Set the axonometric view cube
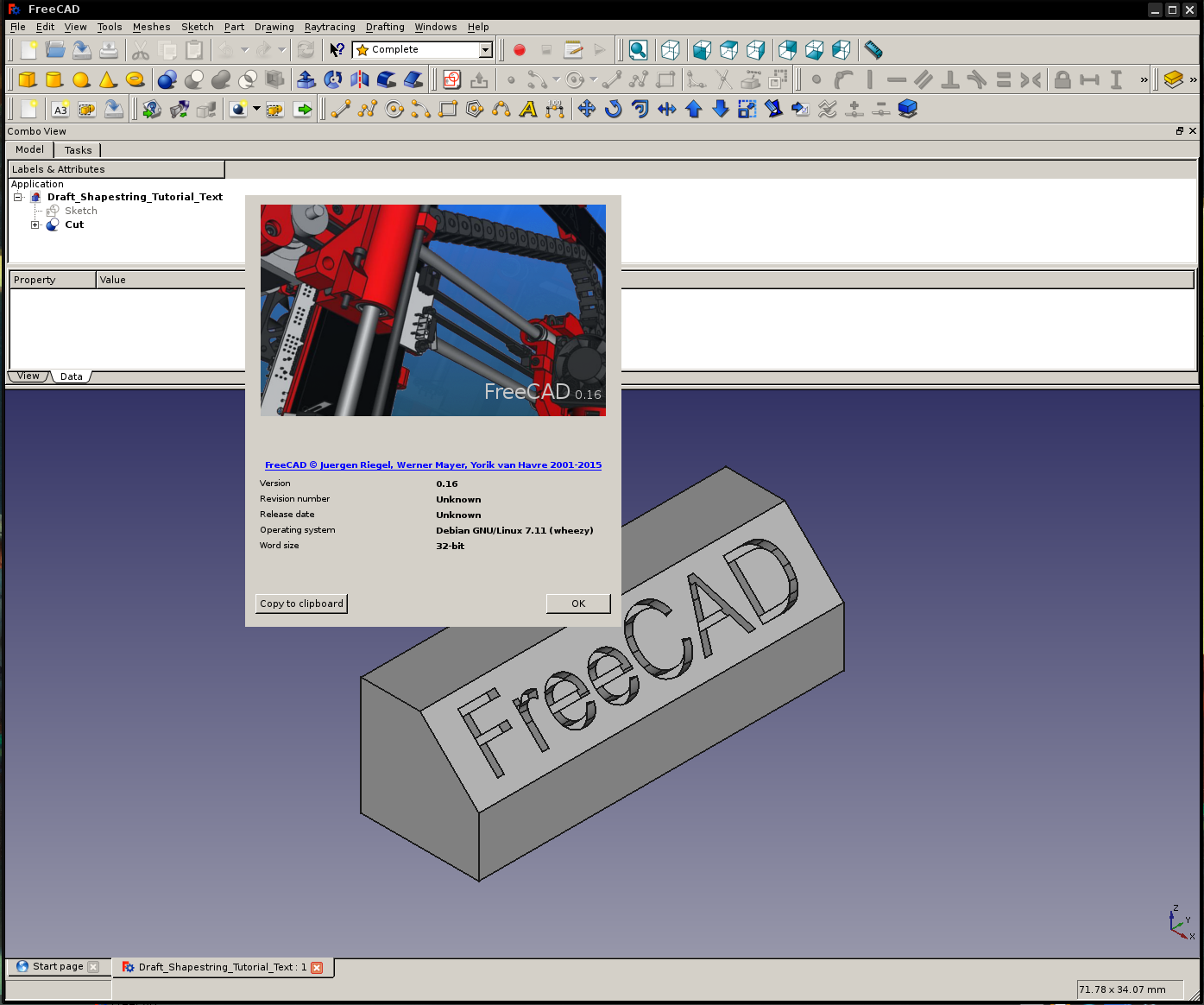Viewport: 1204px width, 1005px height. (670, 50)
